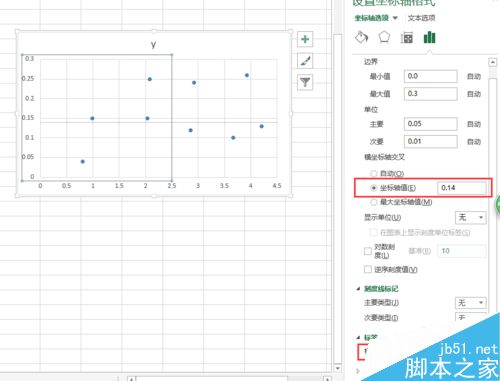Click the axis value field showing 0.14
500x381 pixels.
(x=462, y=188)
